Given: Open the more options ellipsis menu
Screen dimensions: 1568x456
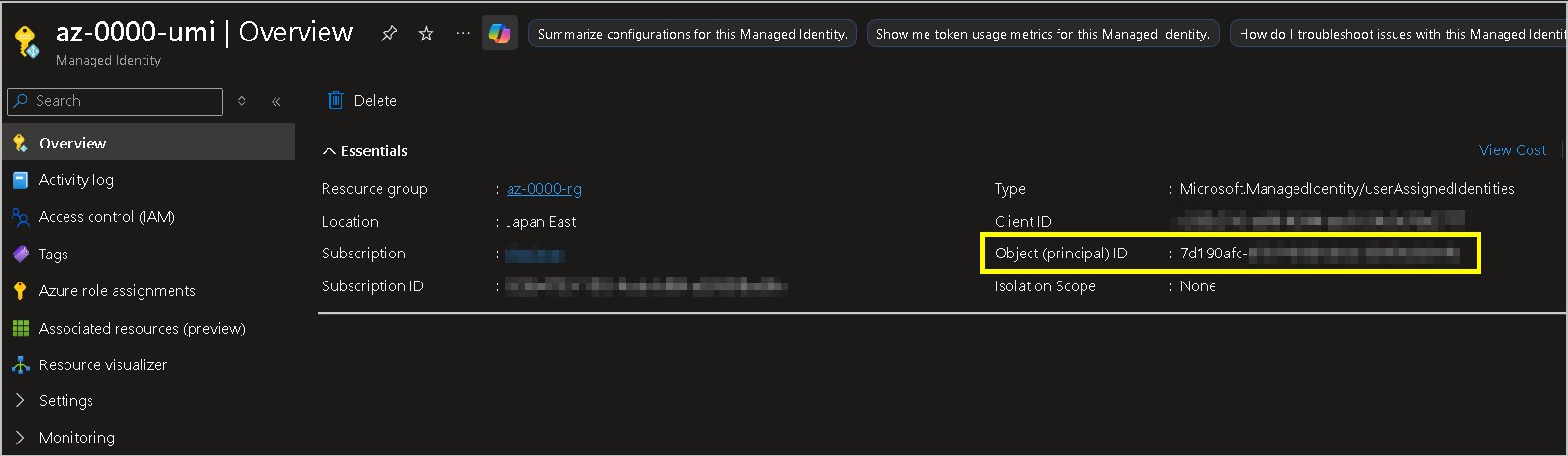Looking at the screenshot, I should tap(463, 34).
